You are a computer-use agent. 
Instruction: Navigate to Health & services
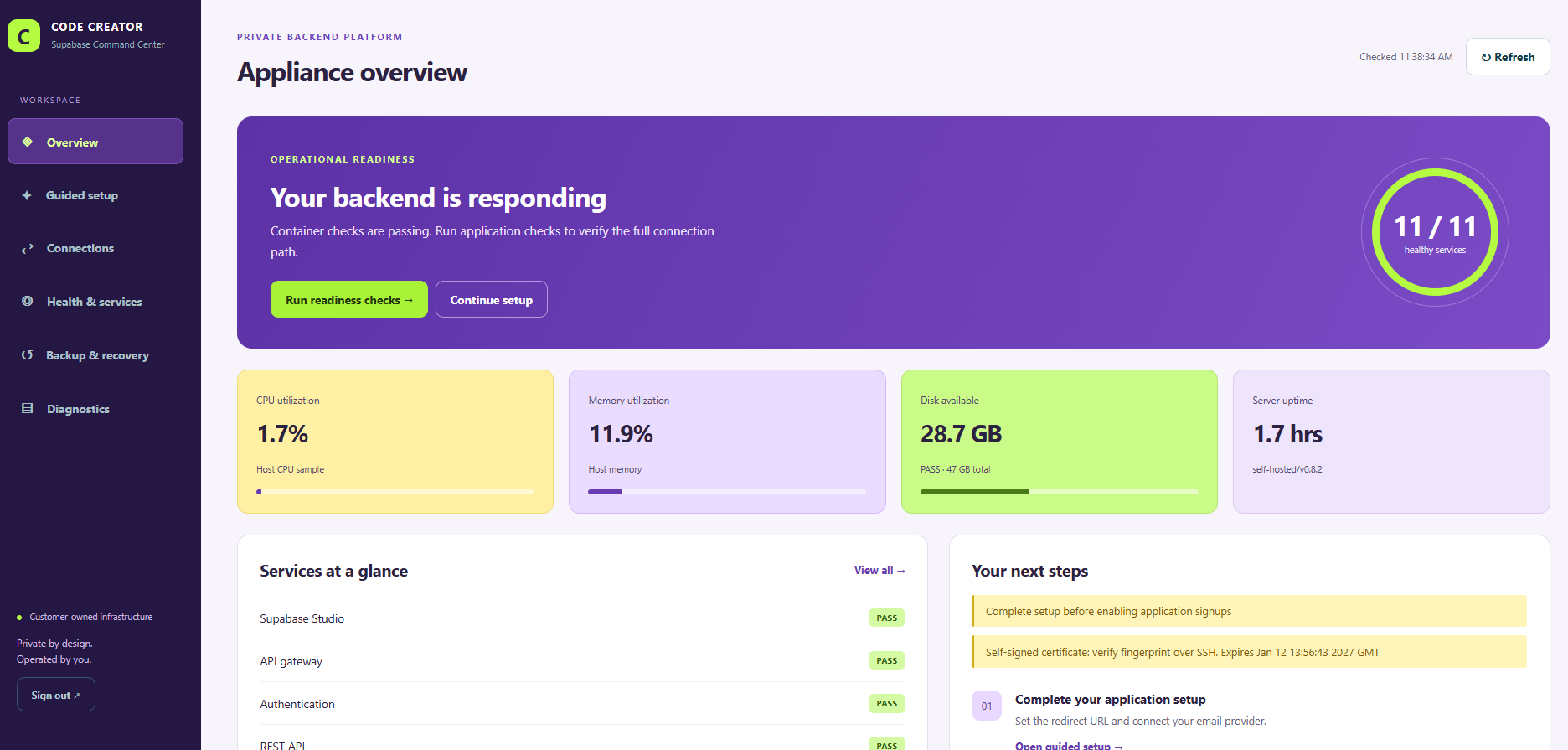click(x=95, y=302)
